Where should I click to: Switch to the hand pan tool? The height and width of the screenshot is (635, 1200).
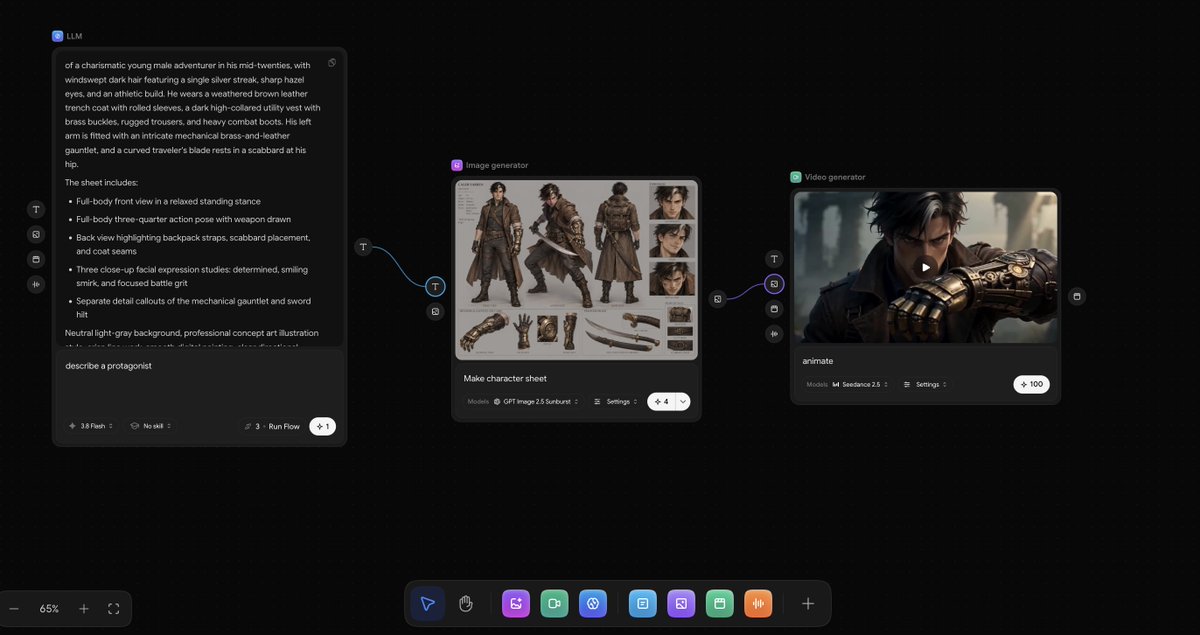coord(465,603)
